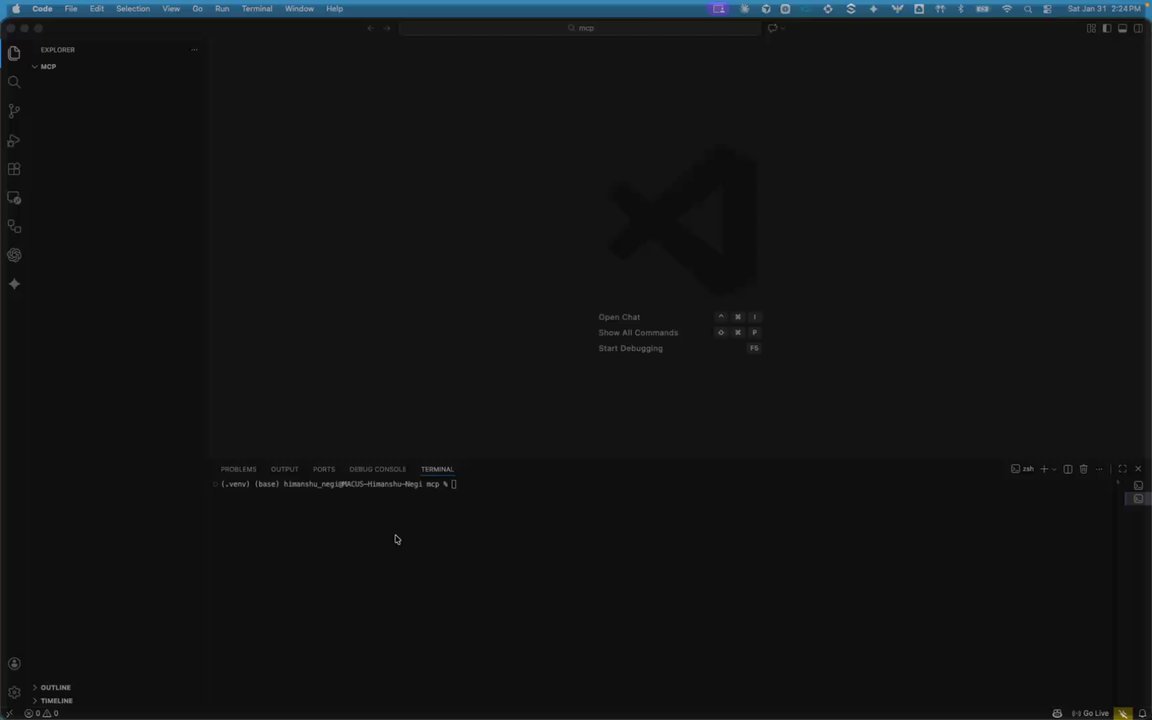Viewport: 1152px width, 720px height.
Task: Open terminal panel more actions ellipsis
Action: 1099,469
